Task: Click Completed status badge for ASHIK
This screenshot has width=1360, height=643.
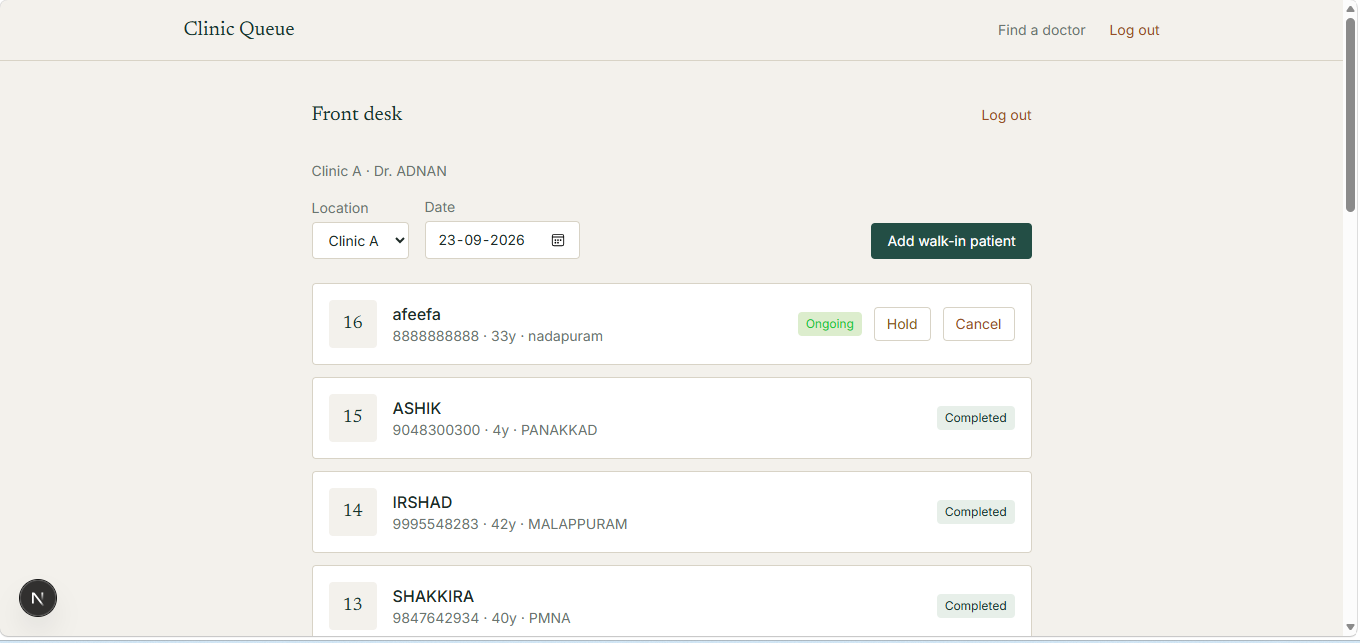Action: click(976, 418)
